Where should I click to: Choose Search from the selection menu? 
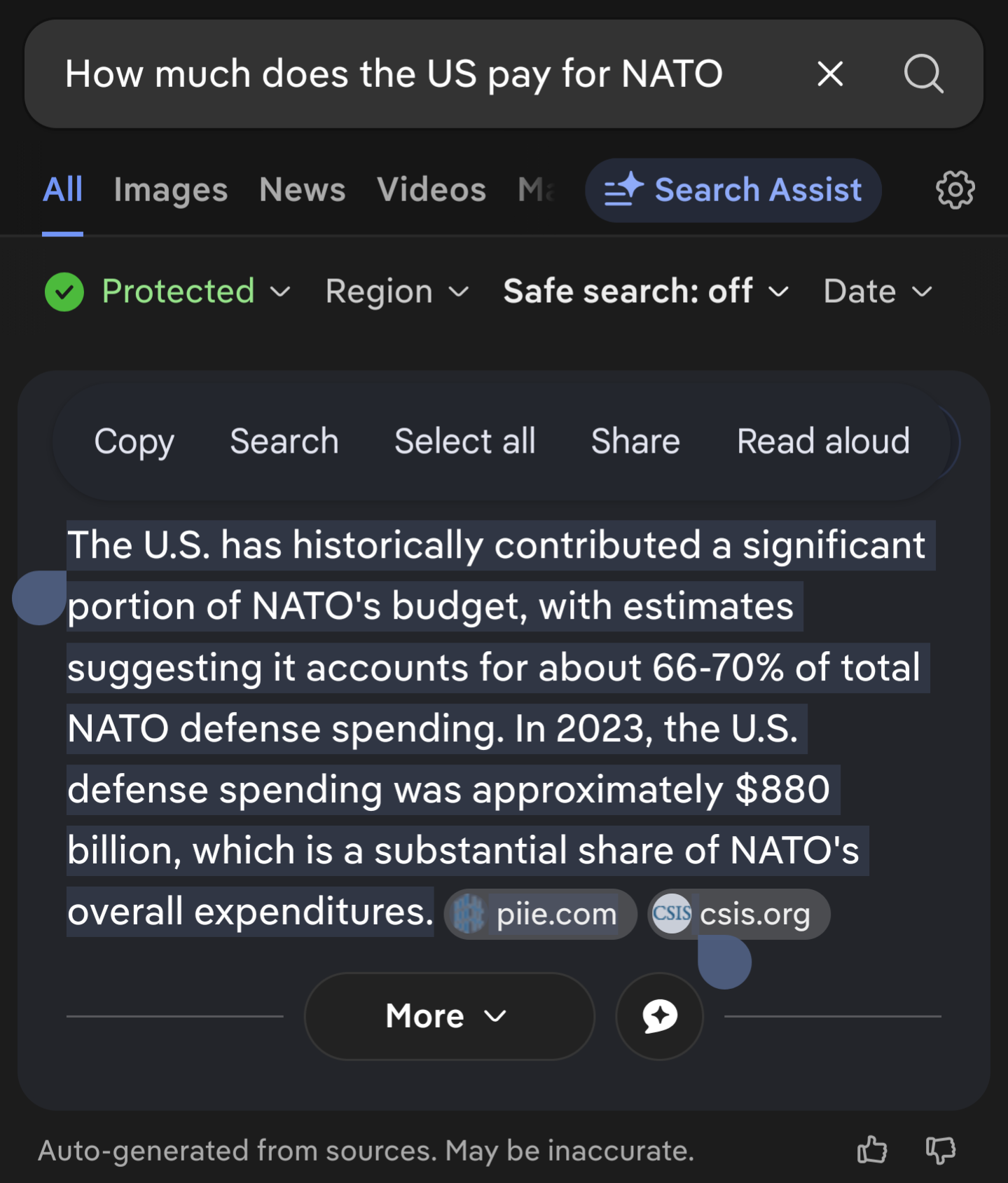coord(284,442)
